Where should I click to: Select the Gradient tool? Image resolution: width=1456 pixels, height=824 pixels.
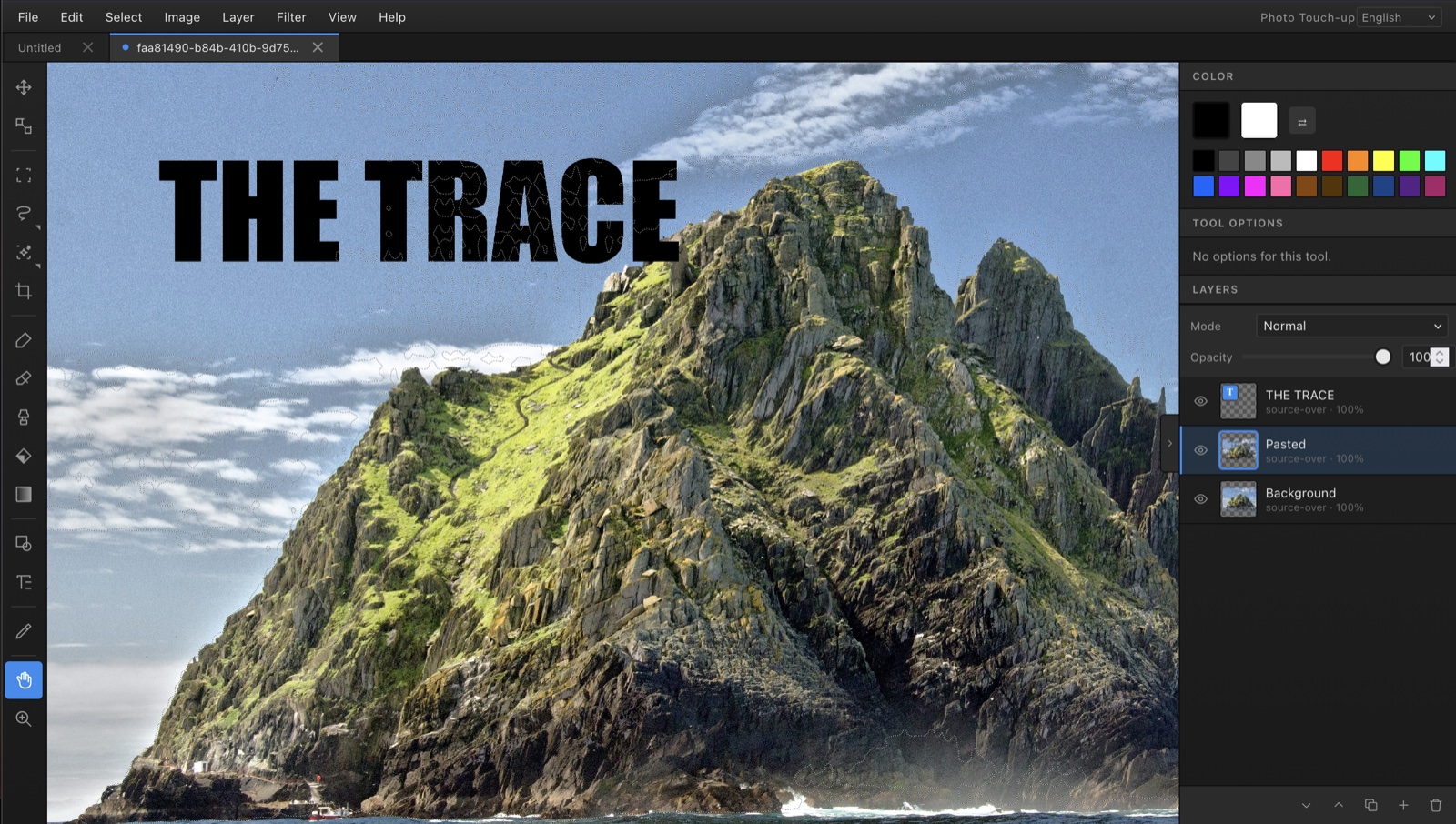pos(24,494)
